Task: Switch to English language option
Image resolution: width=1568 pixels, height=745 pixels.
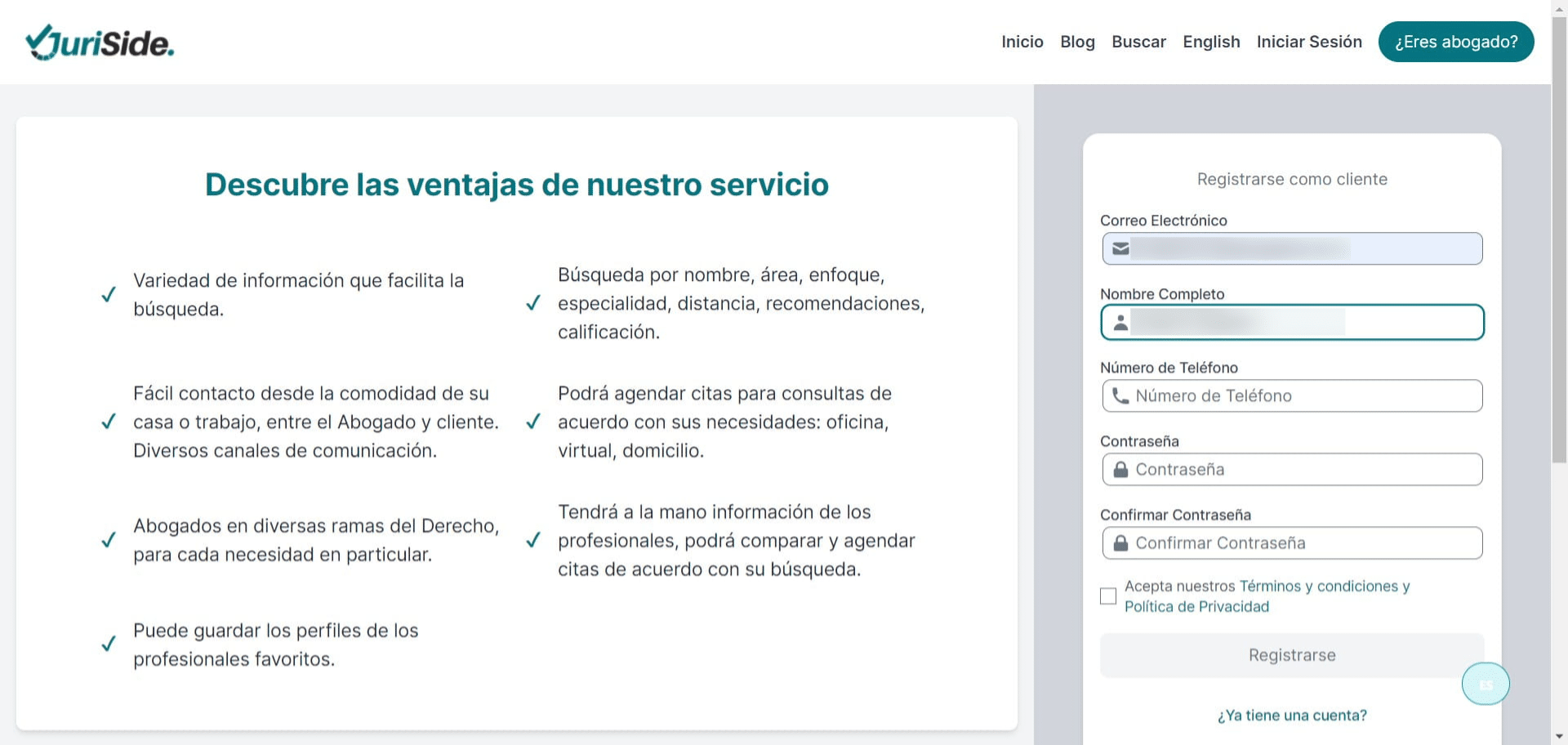Action: pos(1212,42)
